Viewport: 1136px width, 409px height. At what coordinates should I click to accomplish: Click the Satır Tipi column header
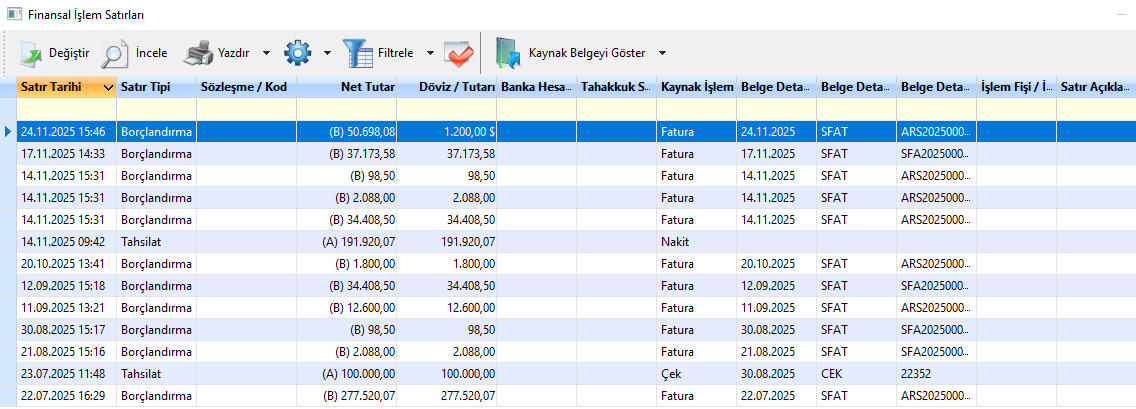point(156,88)
